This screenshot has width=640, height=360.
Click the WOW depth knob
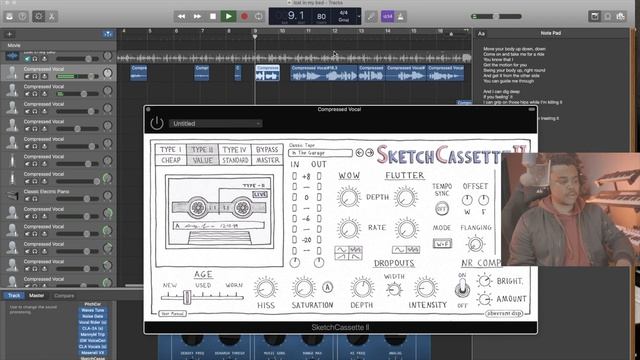coord(348,197)
